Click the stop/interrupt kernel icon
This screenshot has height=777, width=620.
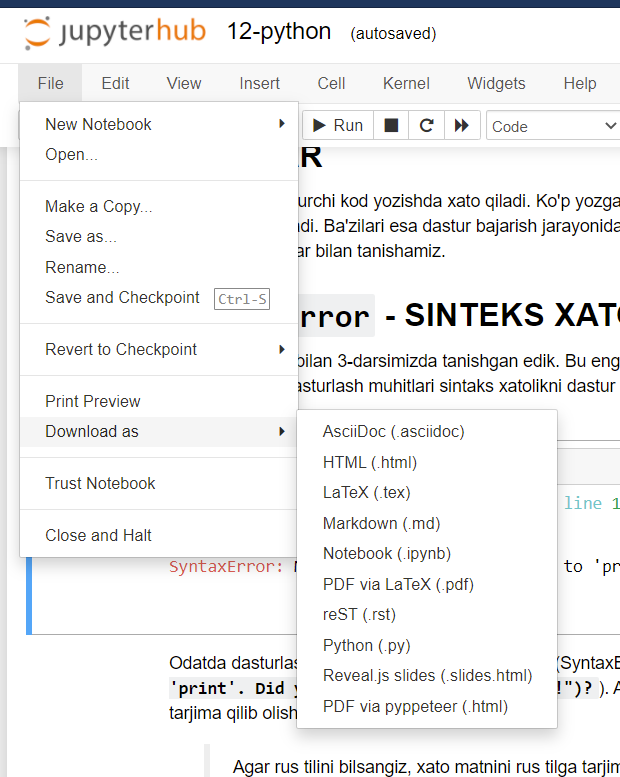coord(391,125)
